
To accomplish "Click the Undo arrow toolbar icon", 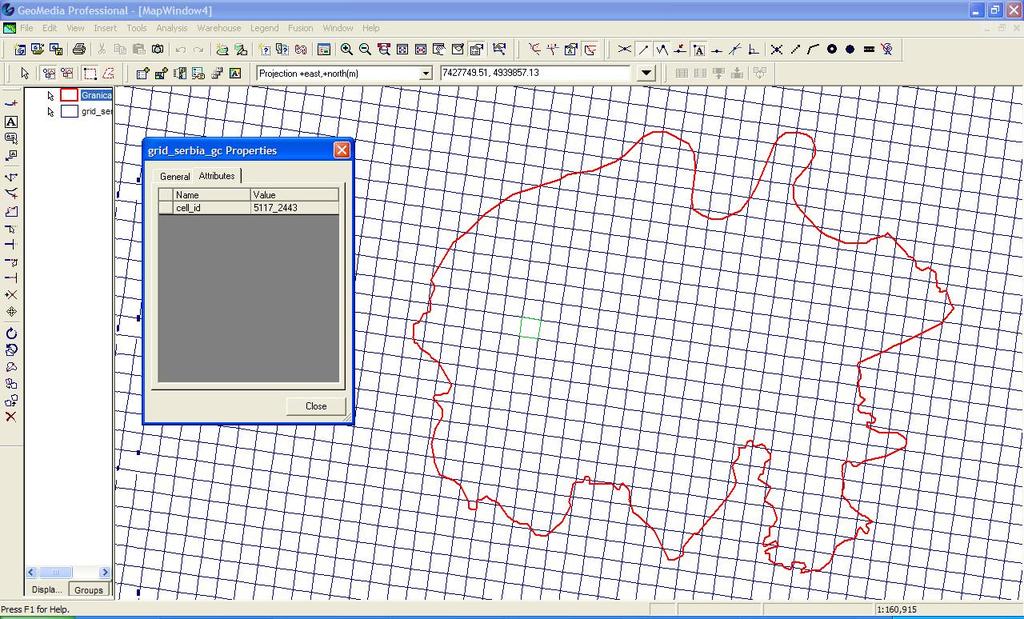I will point(181,49).
